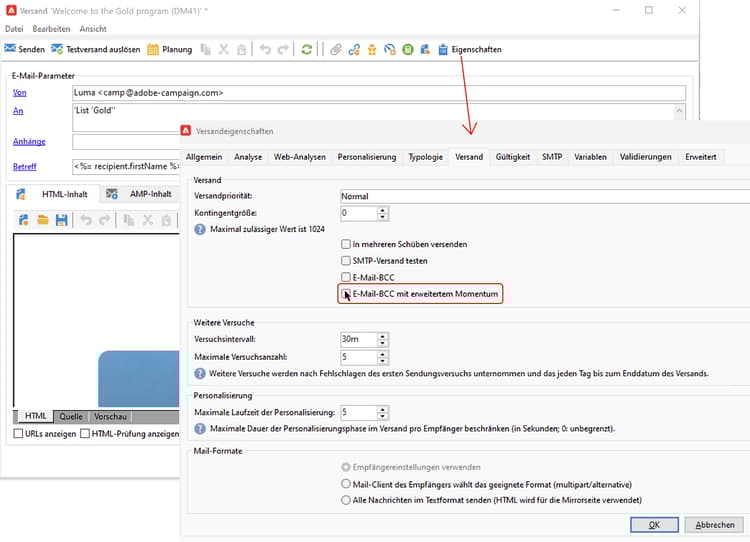Click the blue document icon before Eigenschaften
750x542 pixels.
425,49
